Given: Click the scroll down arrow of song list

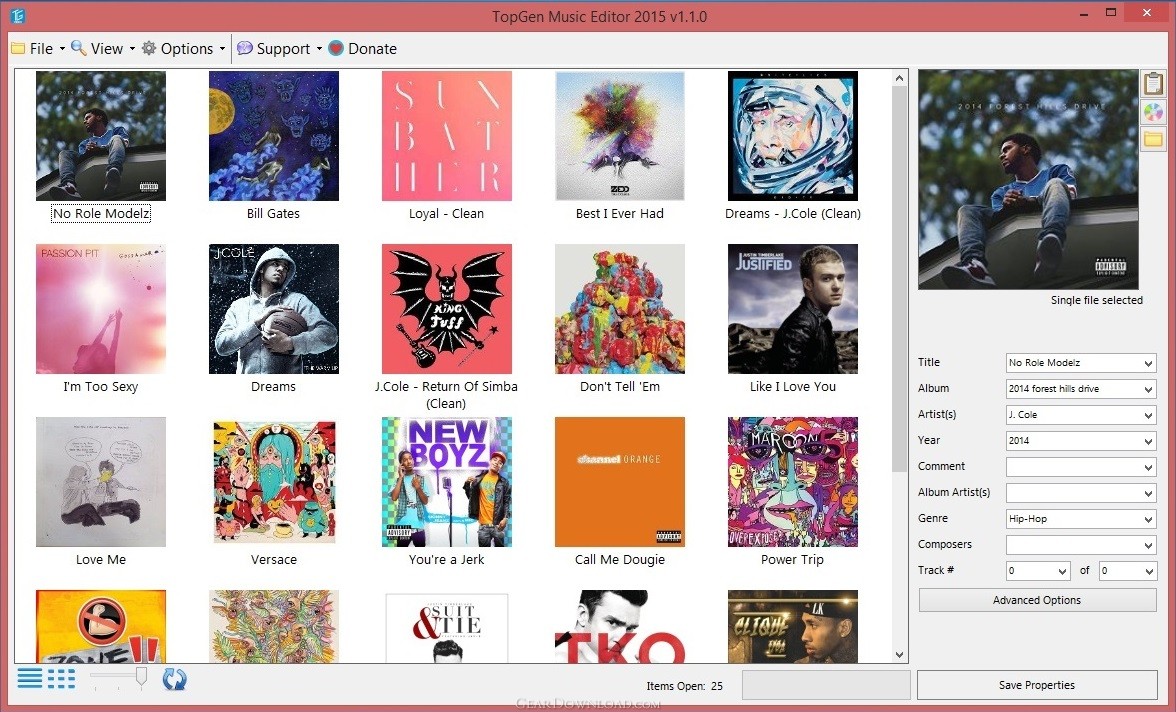Looking at the screenshot, I should coord(900,654).
